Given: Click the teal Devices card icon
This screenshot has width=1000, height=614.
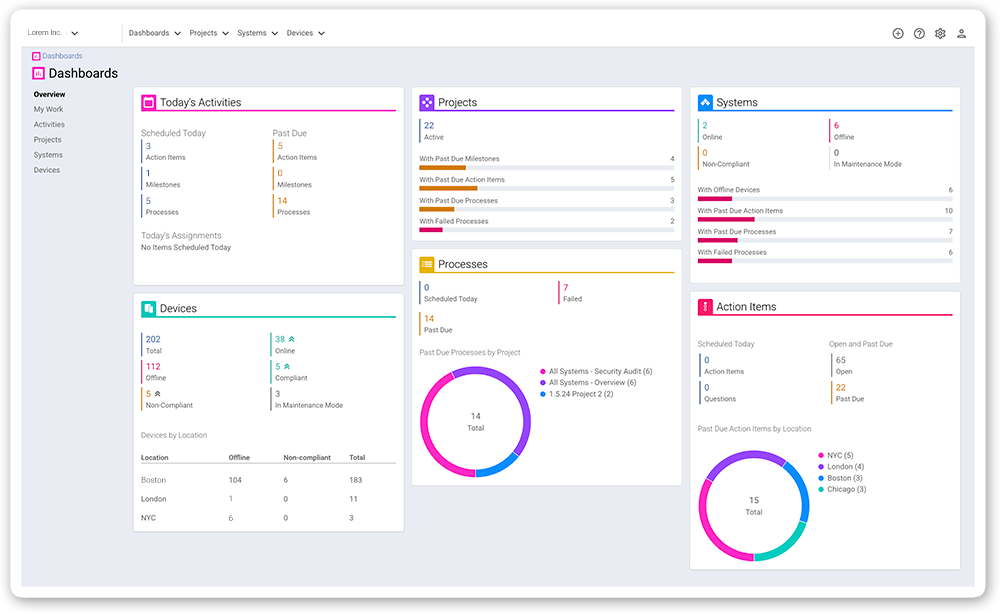Looking at the screenshot, I should click(x=148, y=308).
